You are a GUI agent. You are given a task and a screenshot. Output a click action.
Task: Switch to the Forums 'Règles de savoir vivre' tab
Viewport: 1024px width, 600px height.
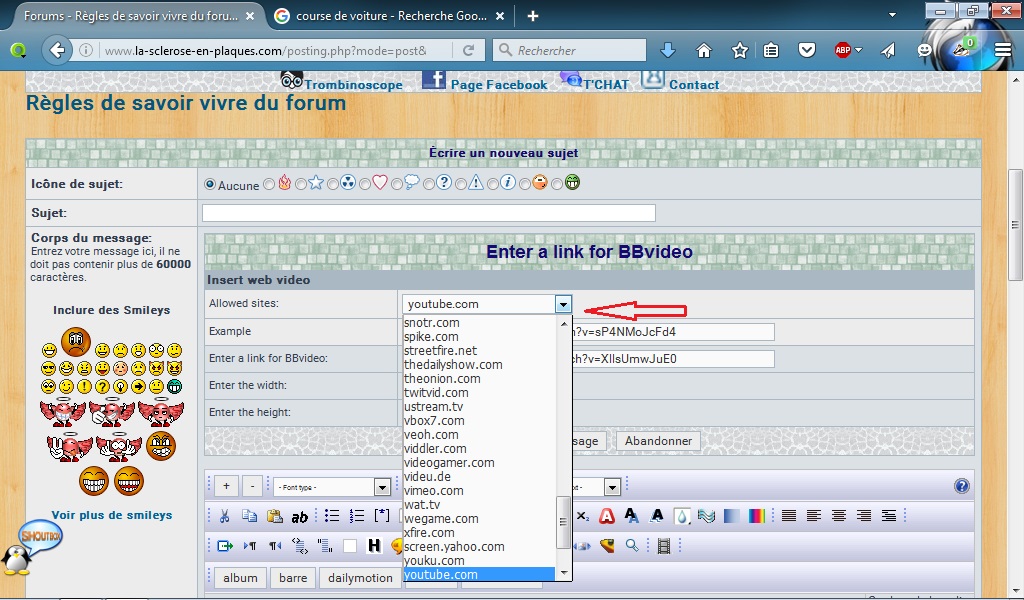[133, 16]
